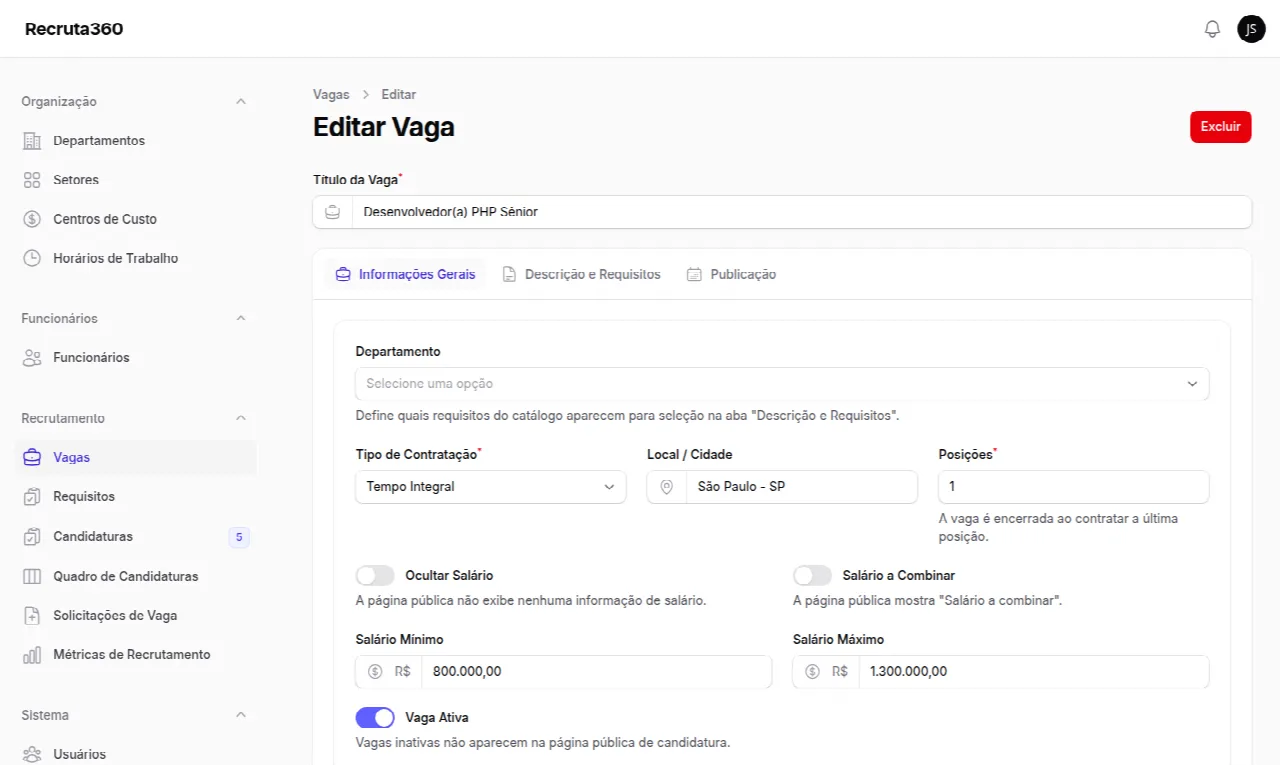Select the Informações Gerais tab
1280x765 pixels.
(405, 274)
